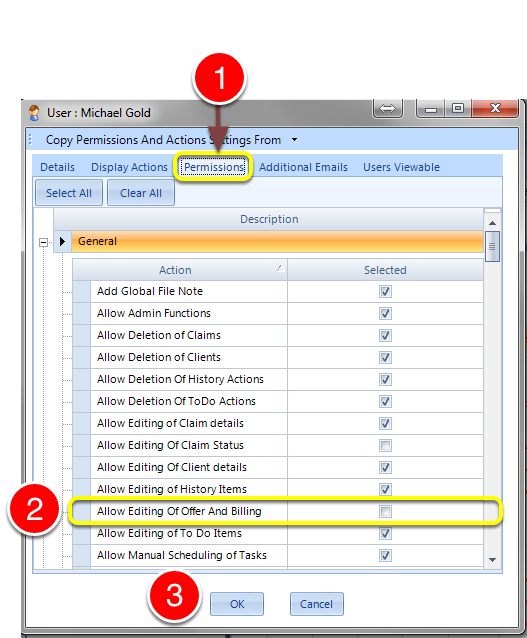The width and height of the screenshot is (527, 638).
Task: Open Copy Permissions And Actions Settings From dropdown
Action: [294, 140]
